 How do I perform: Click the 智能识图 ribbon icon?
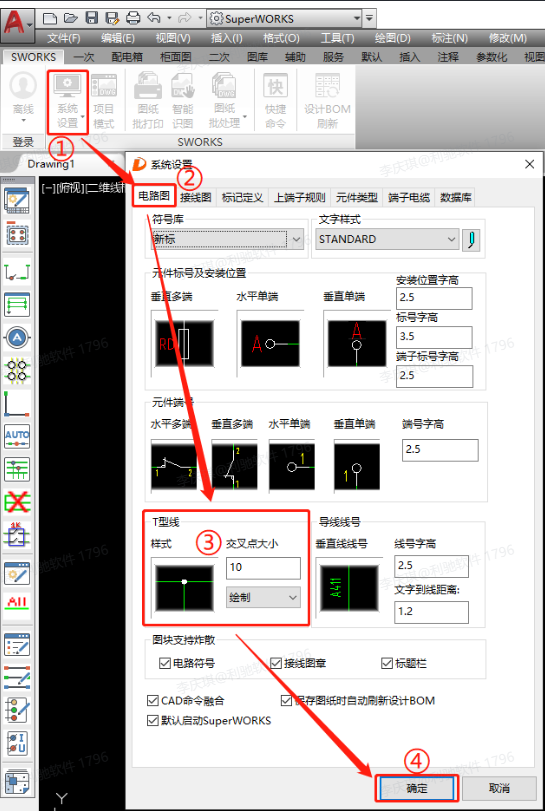(183, 86)
